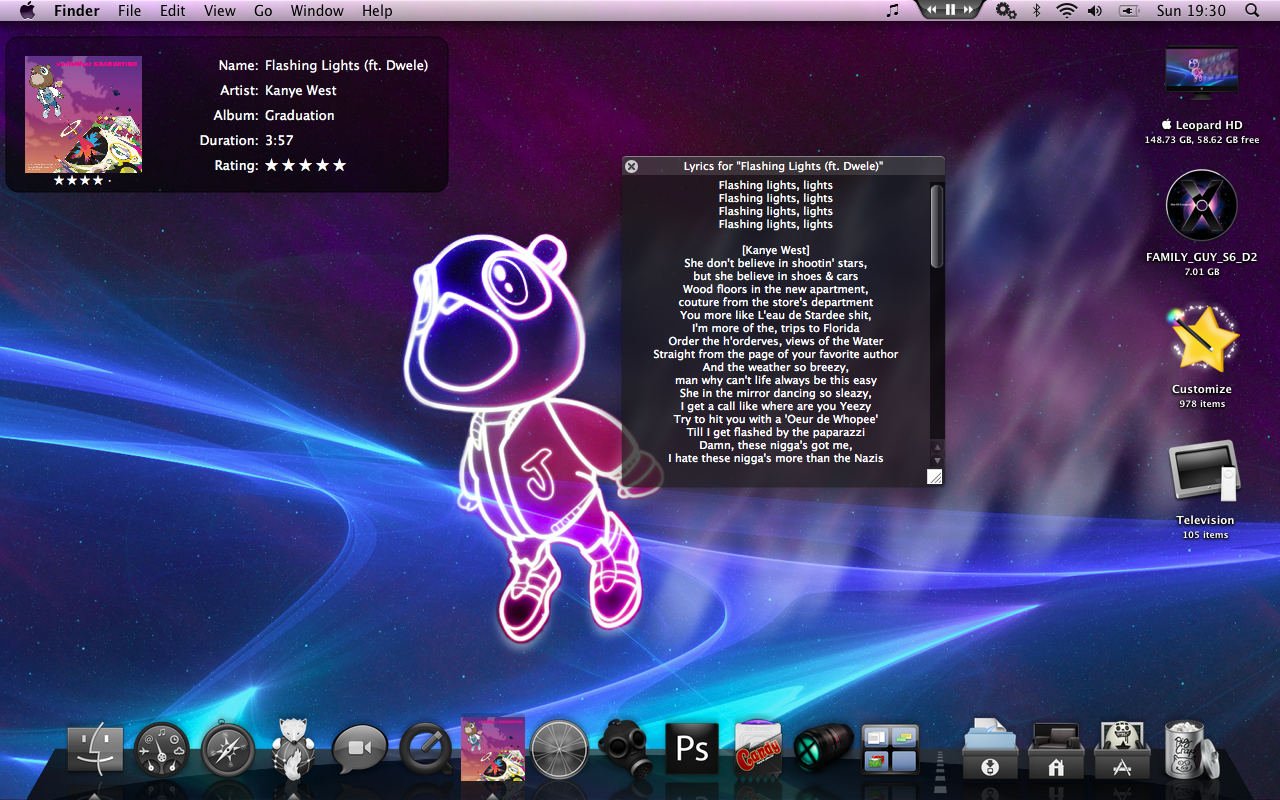Open Spaces grid icon in dock
The image size is (1280, 800).
pyautogui.click(x=890, y=749)
